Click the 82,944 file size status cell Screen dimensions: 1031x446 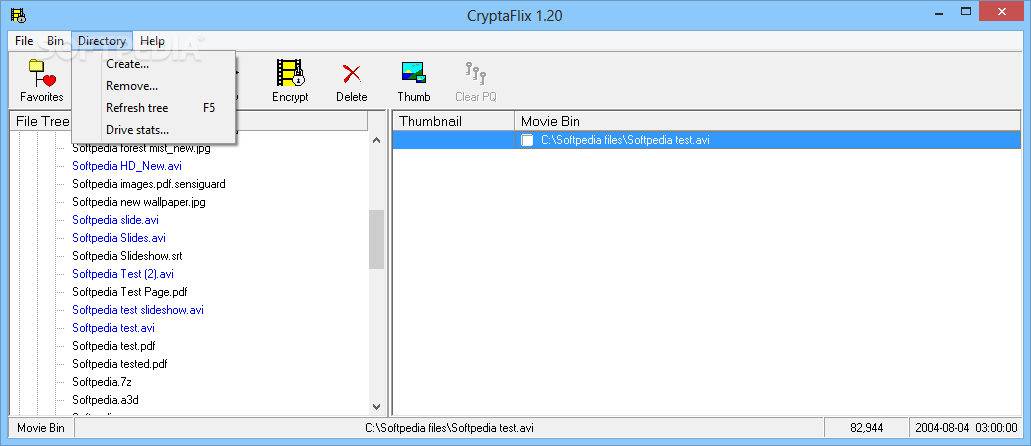(x=866, y=428)
